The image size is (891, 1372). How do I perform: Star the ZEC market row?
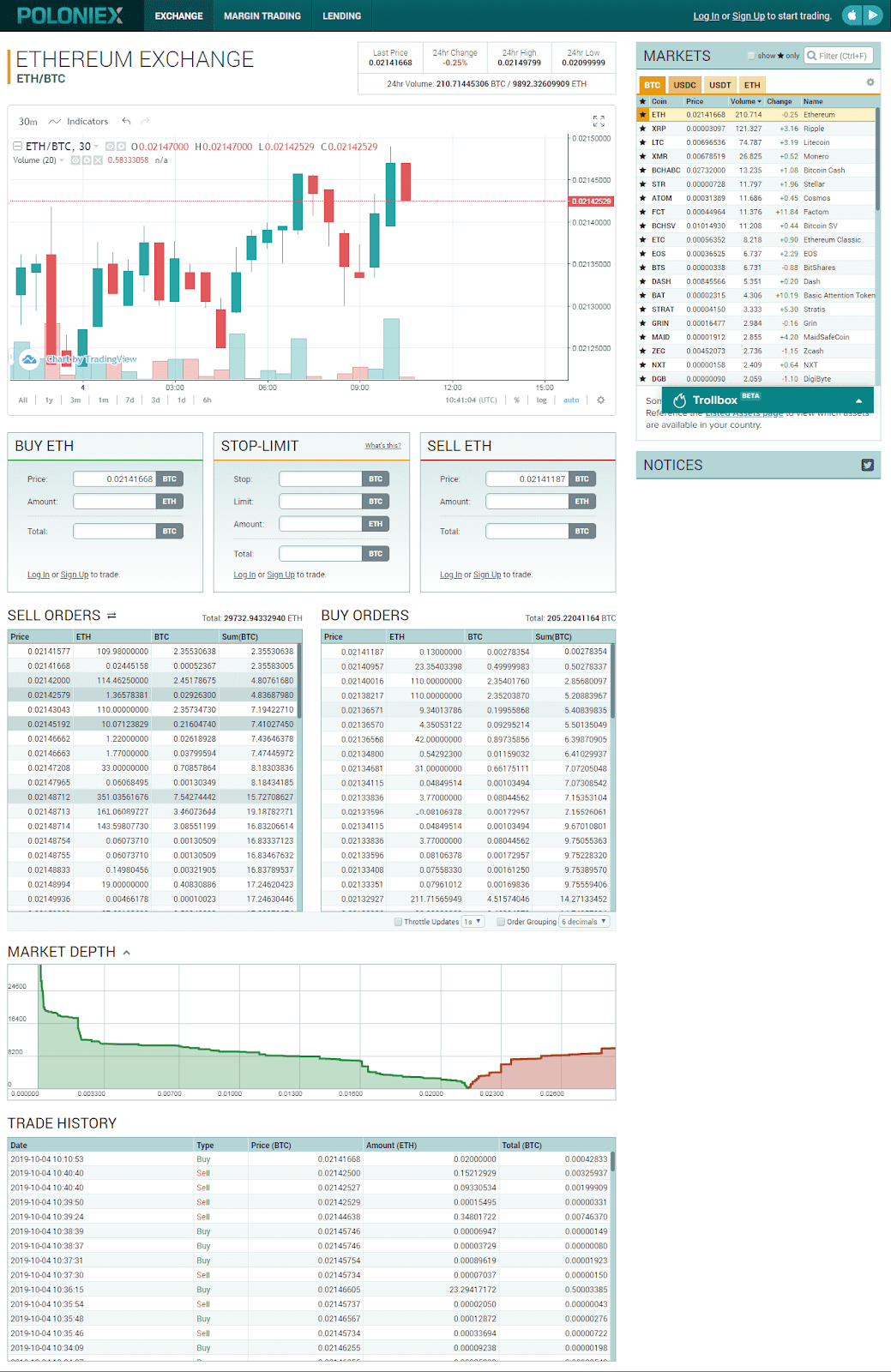tap(642, 351)
